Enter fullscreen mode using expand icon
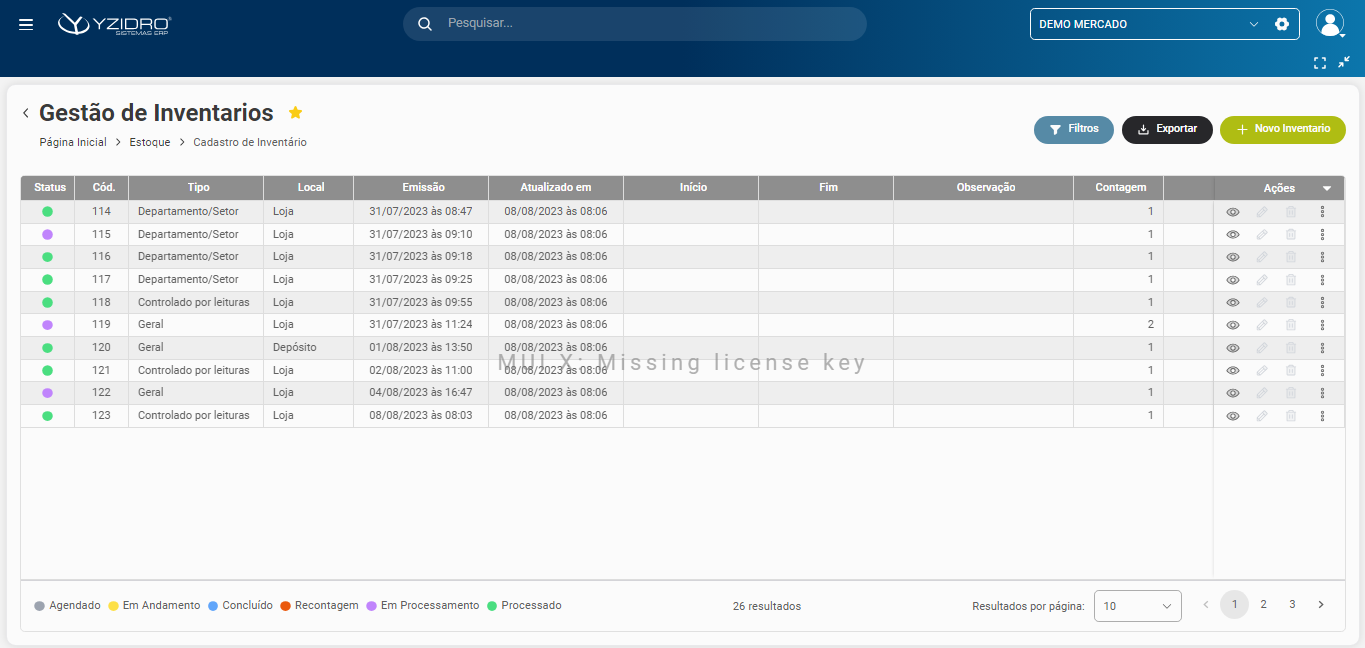The width and height of the screenshot is (1365, 648). click(1320, 62)
